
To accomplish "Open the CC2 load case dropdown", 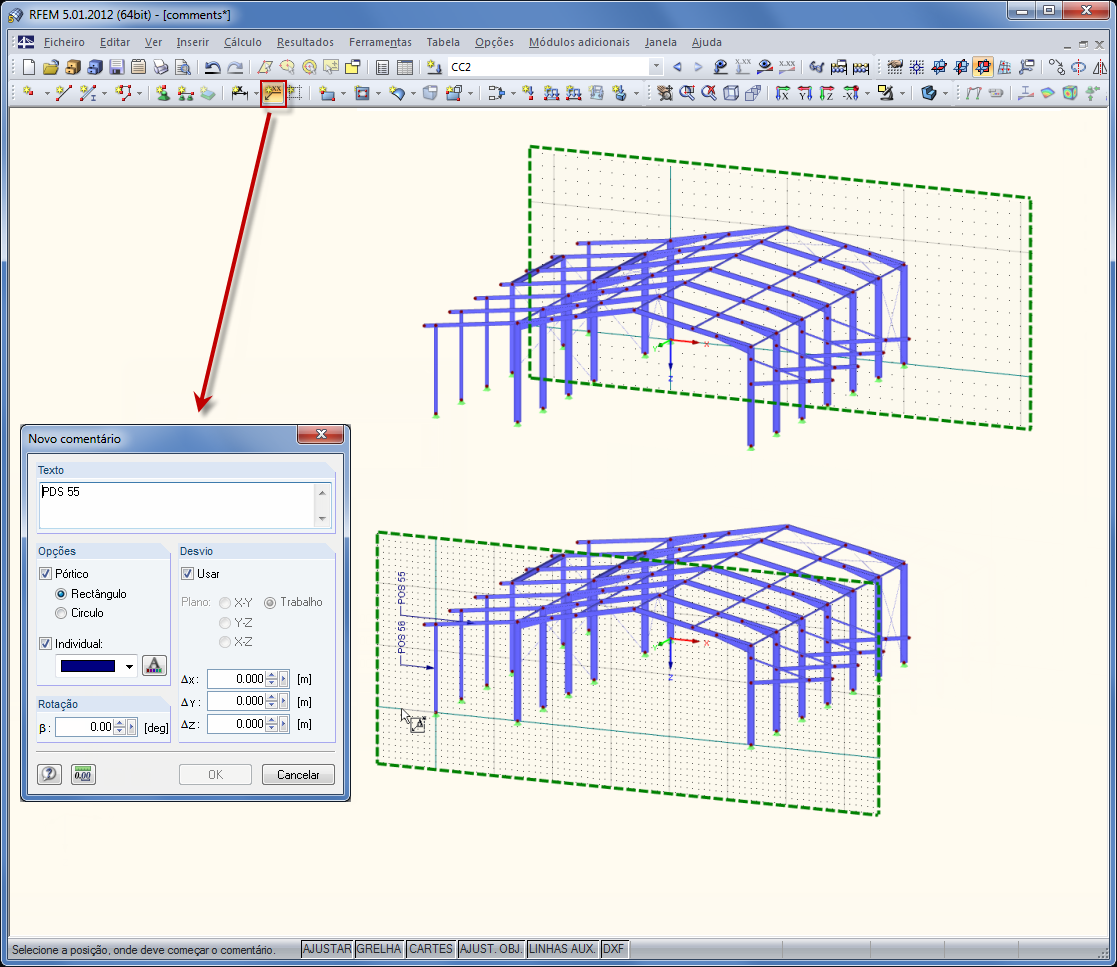I will (x=656, y=67).
